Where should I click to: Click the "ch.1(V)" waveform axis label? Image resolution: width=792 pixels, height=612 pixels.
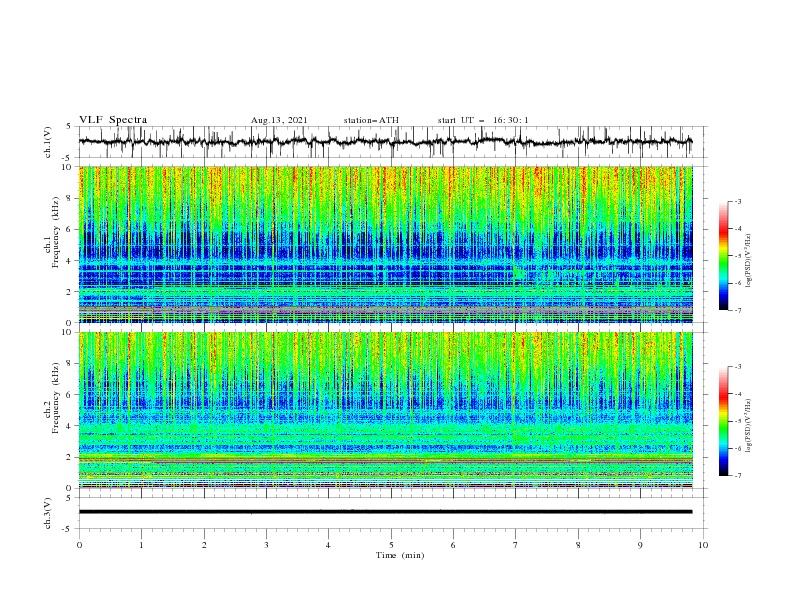click(48, 142)
